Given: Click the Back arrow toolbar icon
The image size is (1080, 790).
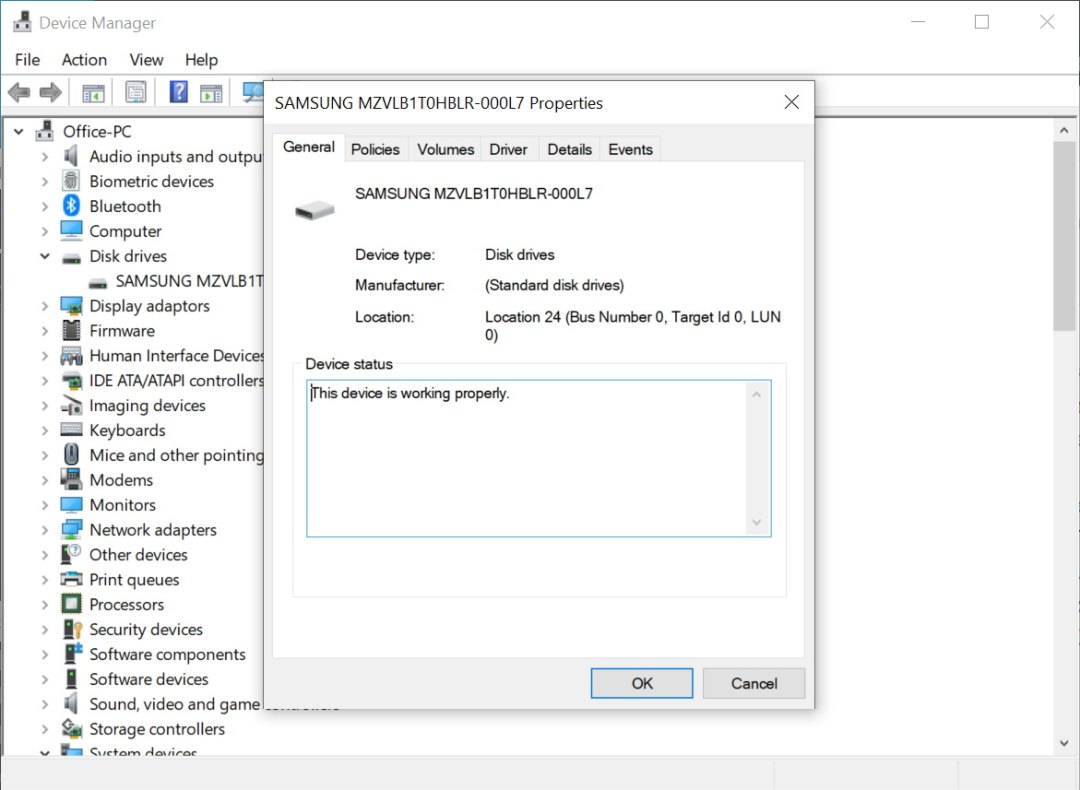Looking at the screenshot, I should [x=19, y=92].
